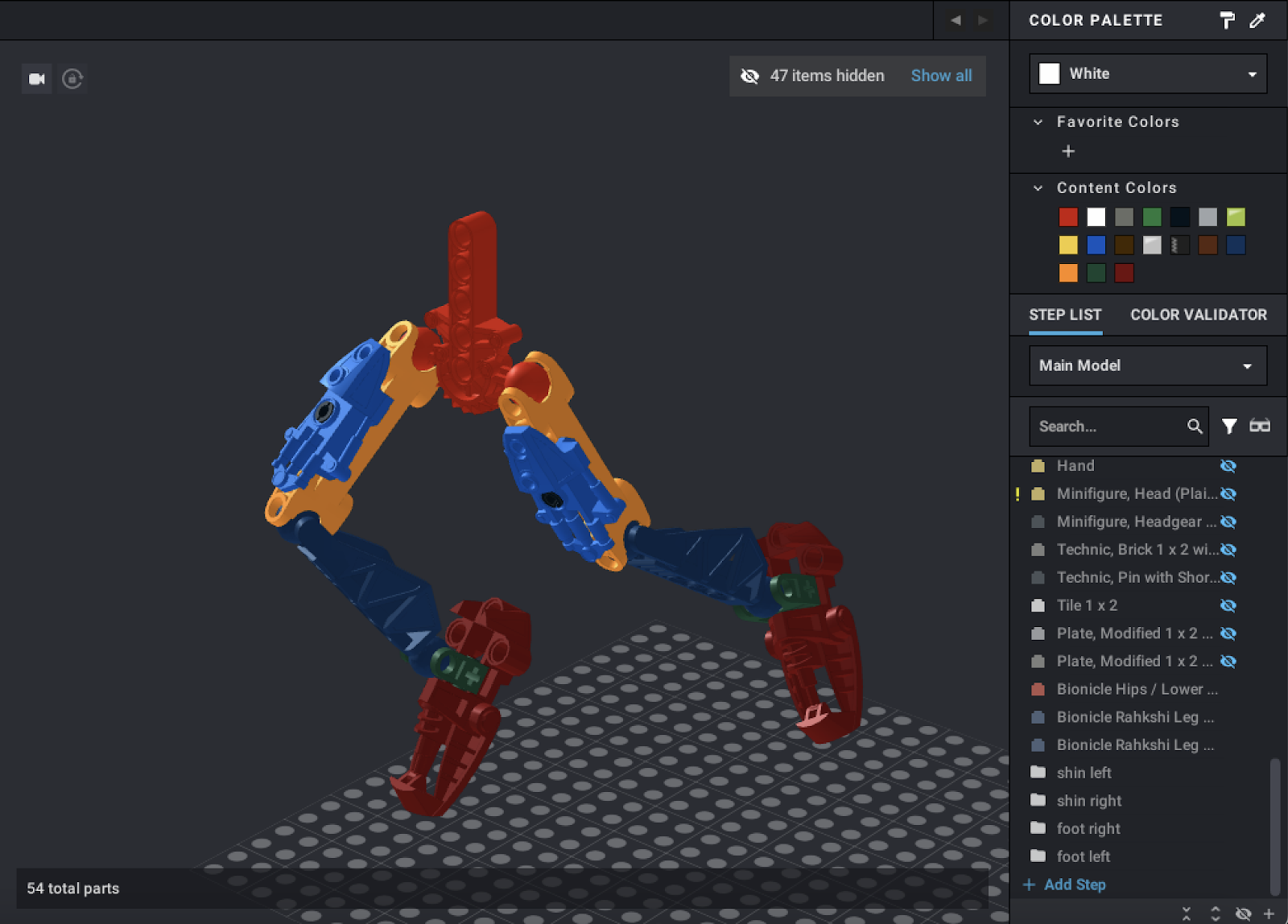Collapse the Content Colors section
The image size is (1288, 924).
point(1038,188)
